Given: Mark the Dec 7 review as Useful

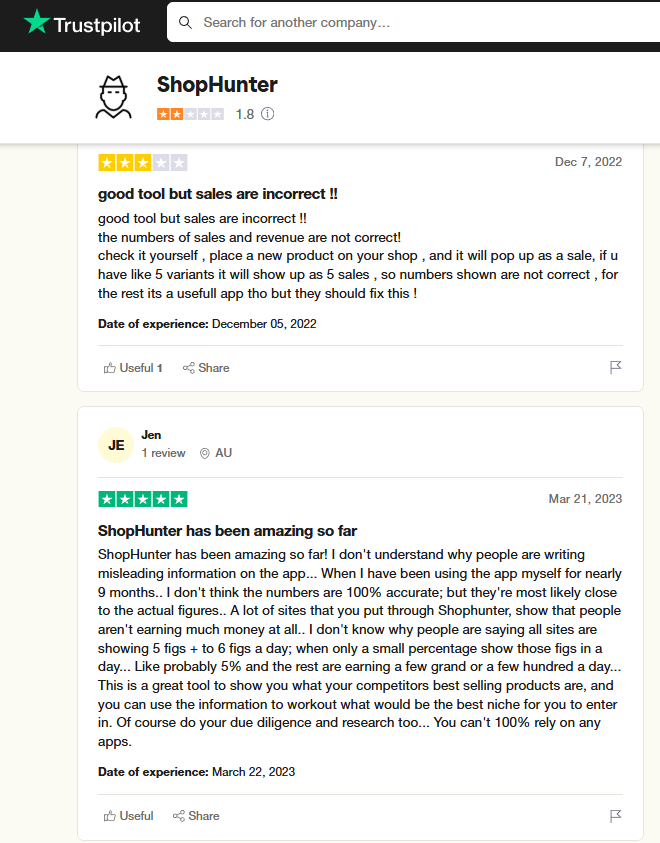Looking at the screenshot, I should pyautogui.click(x=133, y=368).
